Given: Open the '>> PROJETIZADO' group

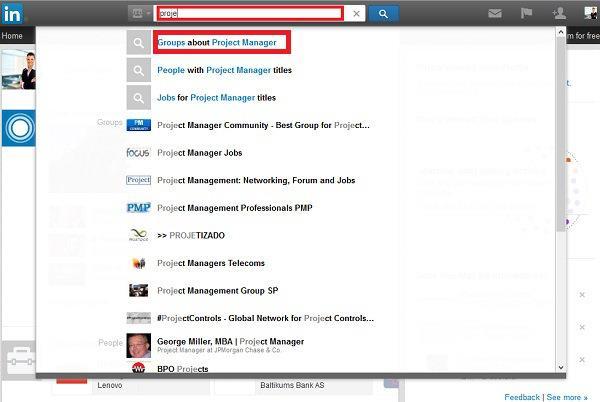Looking at the screenshot, I should [191, 236].
